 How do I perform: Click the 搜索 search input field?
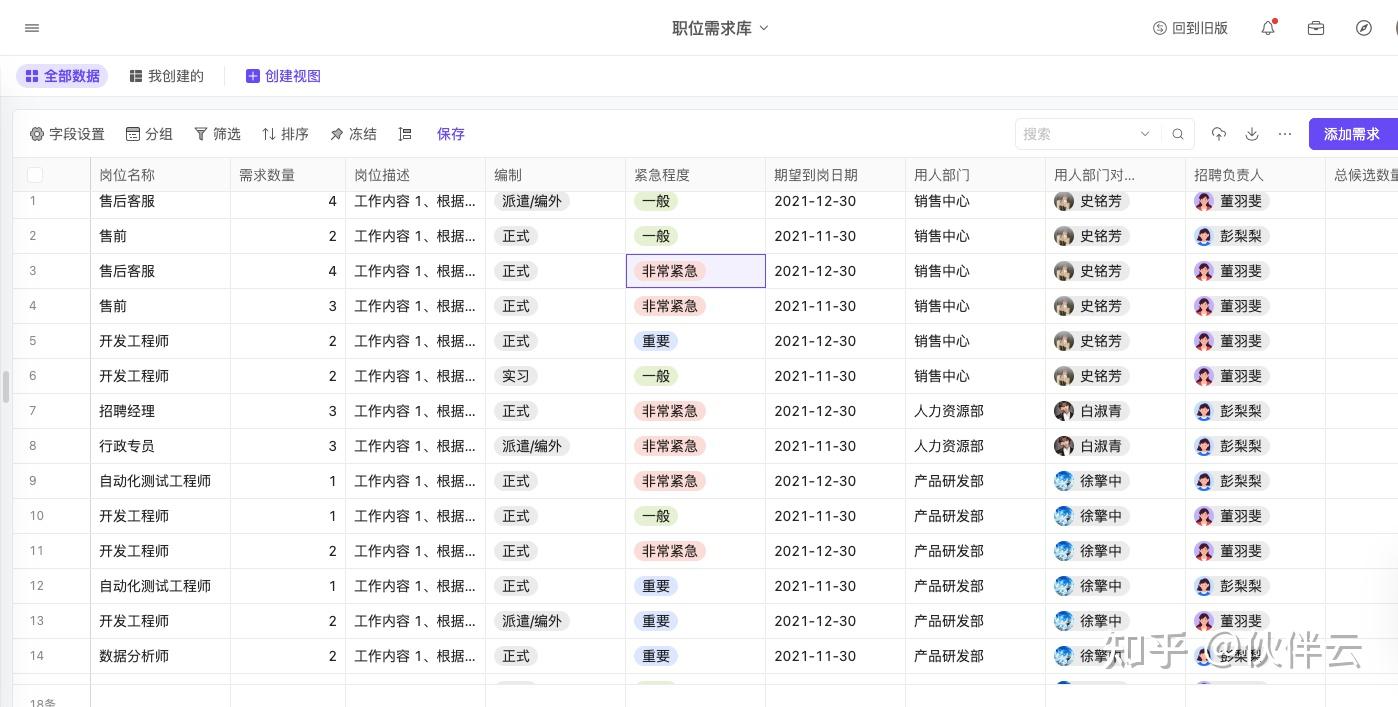1078,134
